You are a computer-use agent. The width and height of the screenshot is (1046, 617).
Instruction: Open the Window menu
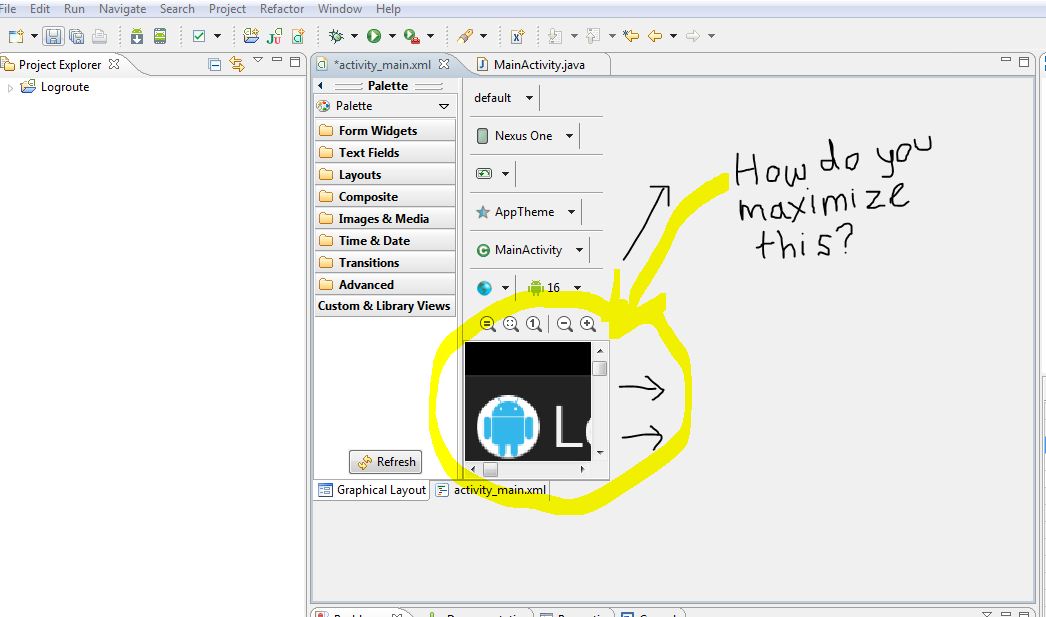point(340,9)
